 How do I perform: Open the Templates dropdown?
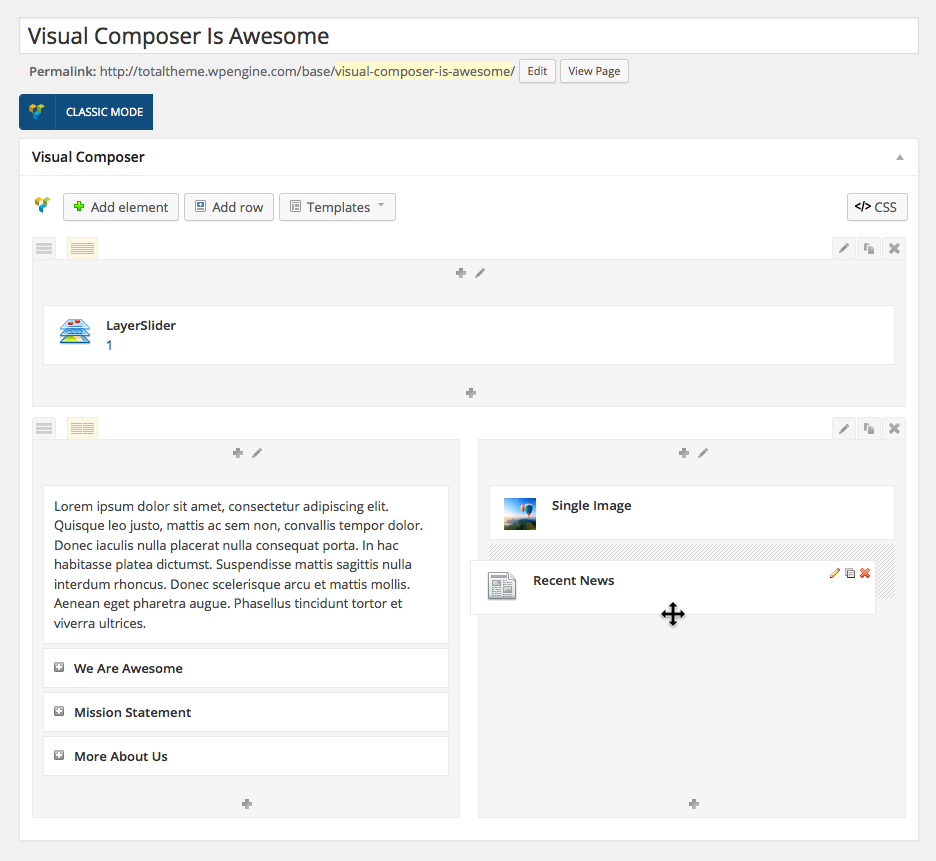[337, 207]
